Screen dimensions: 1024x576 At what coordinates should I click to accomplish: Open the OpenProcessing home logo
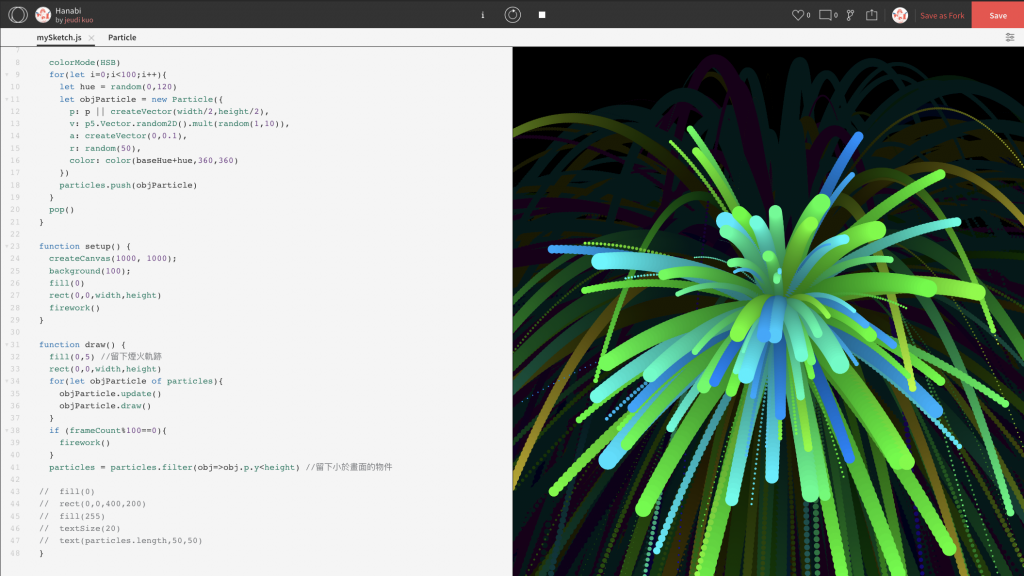(x=18, y=14)
